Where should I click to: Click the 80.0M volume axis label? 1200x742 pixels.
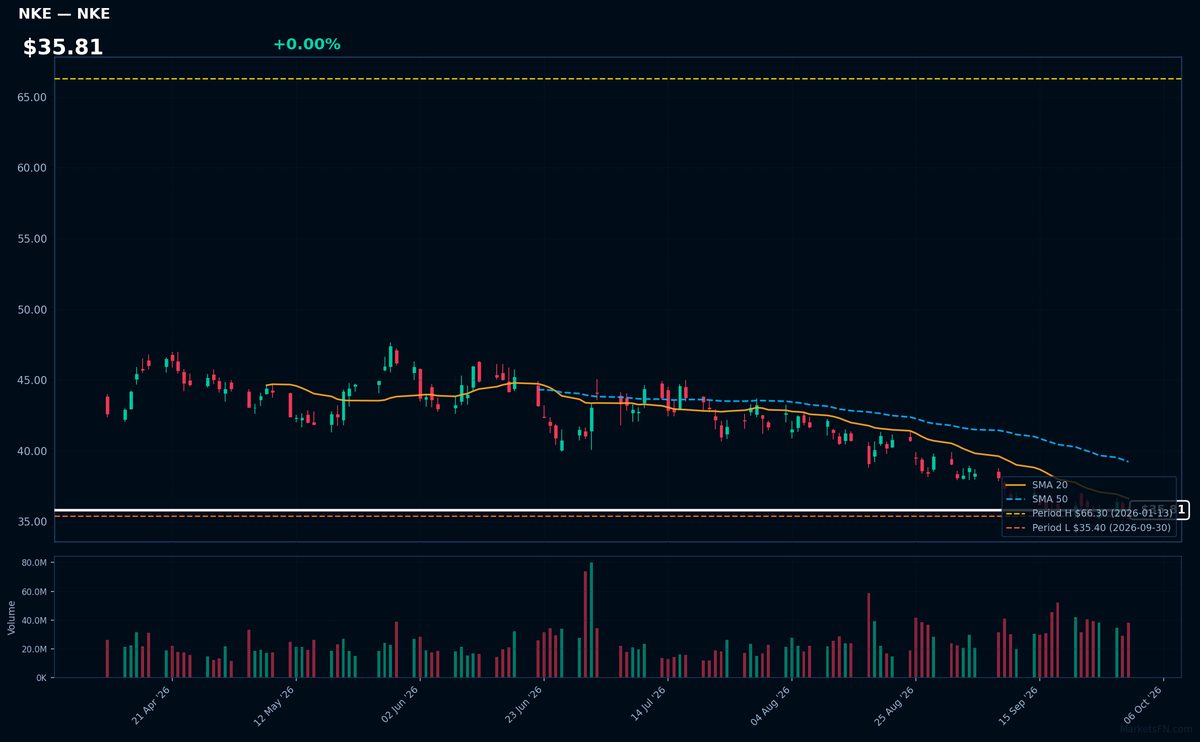[x=34, y=563]
